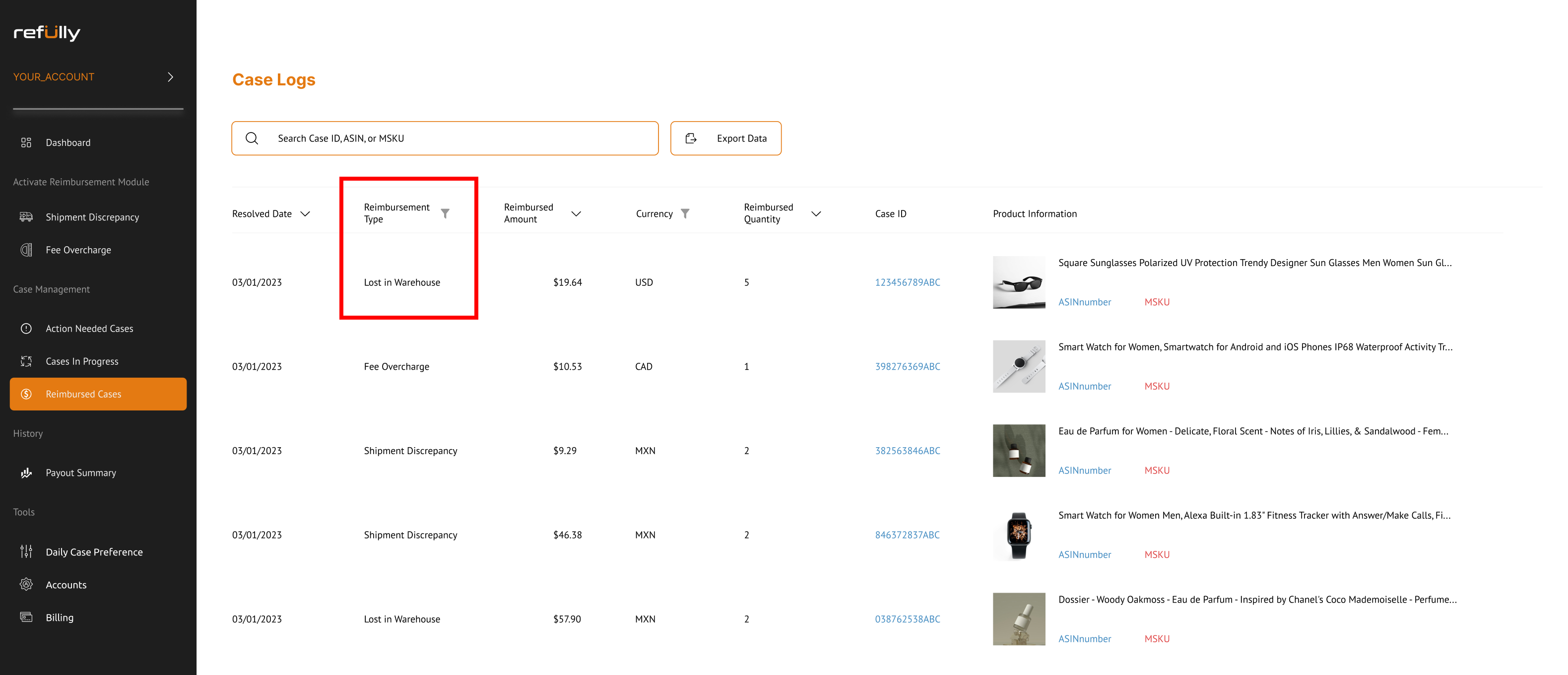
Task: Click the sunglasses product thumbnail
Action: pyautogui.click(x=1019, y=282)
